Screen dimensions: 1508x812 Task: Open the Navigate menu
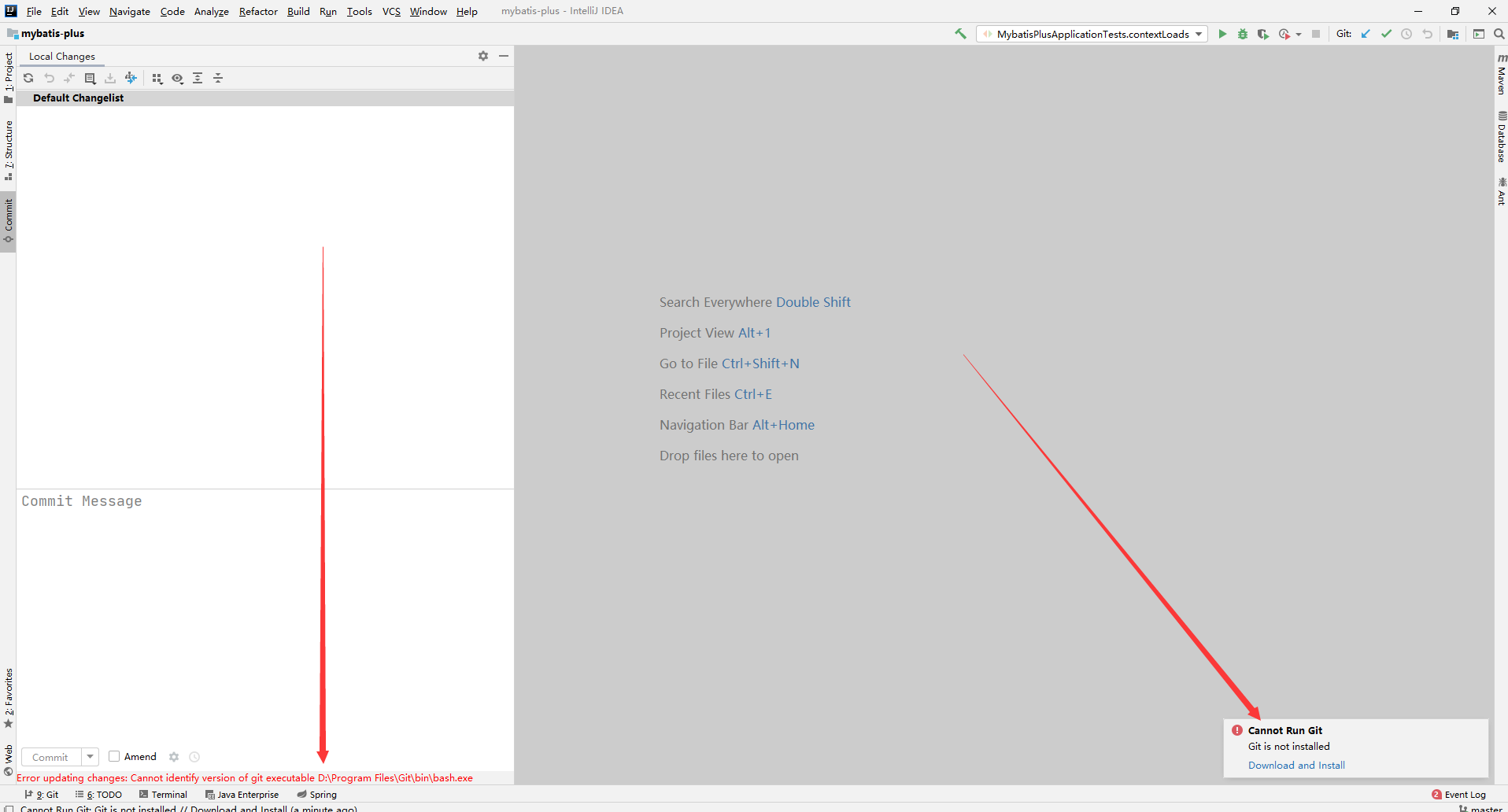pos(130,11)
